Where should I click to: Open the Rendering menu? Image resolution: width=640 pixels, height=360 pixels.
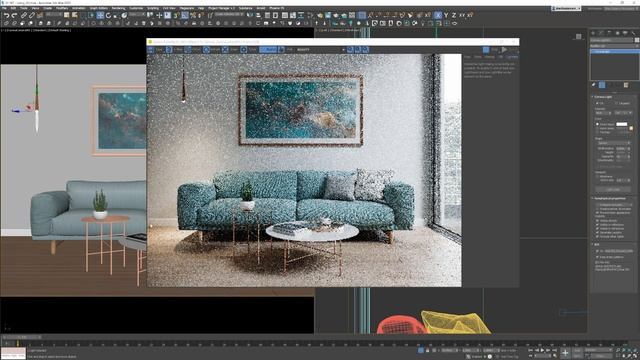pos(118,8)
